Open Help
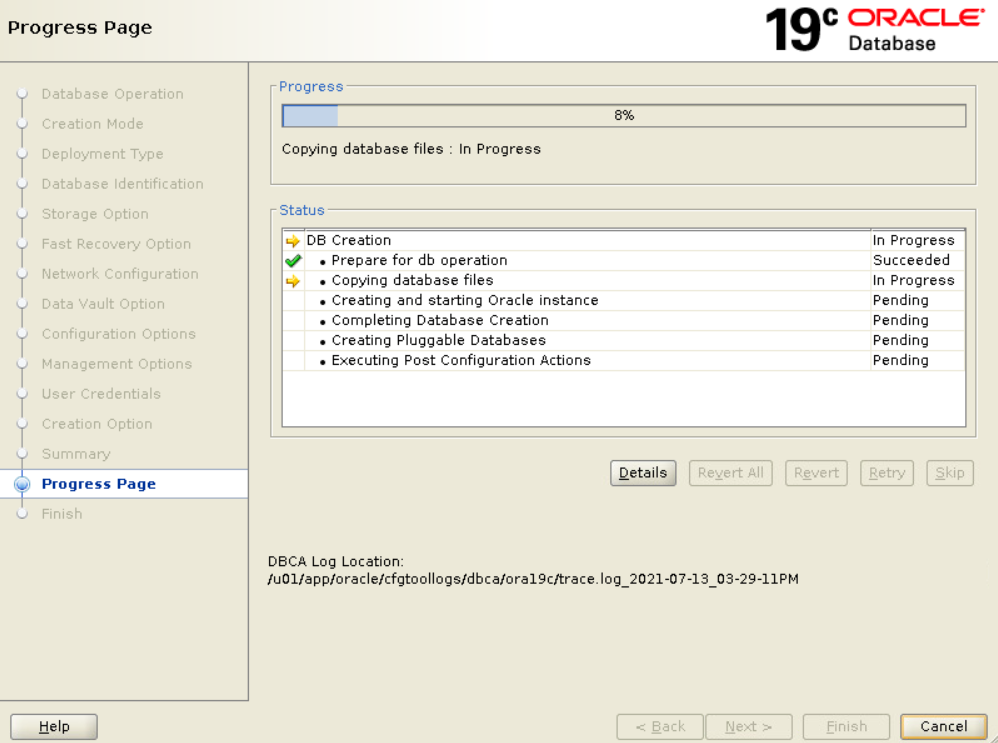998x743 pixels. pyautogui.click(x=54, y=726)
